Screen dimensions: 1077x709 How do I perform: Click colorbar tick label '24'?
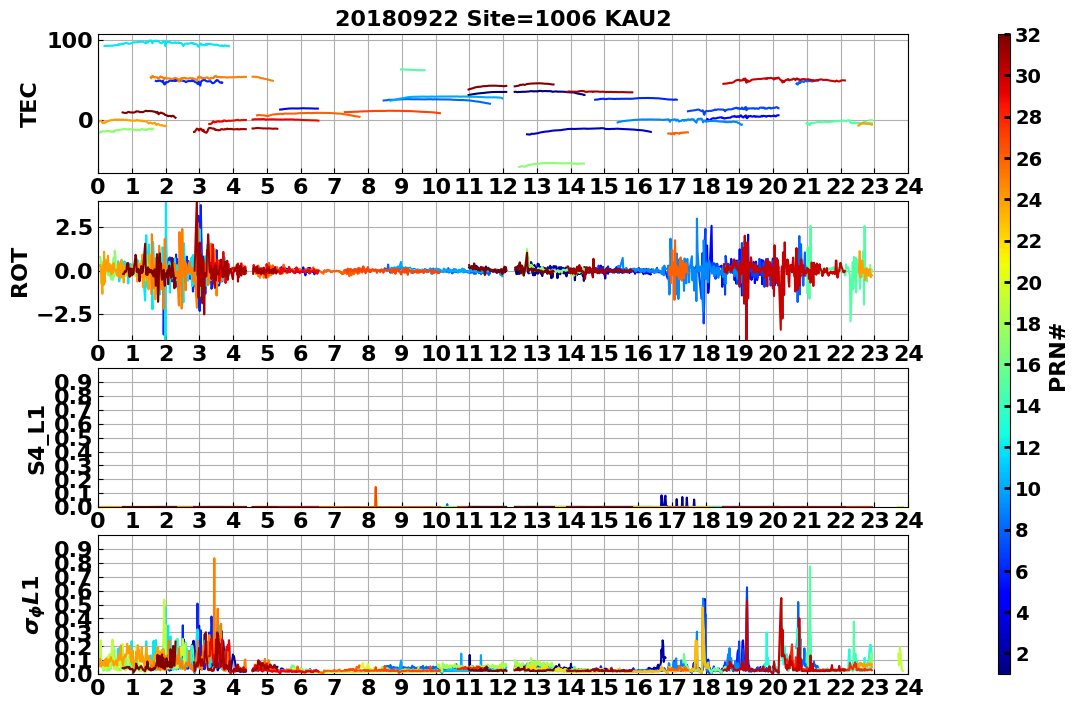pos(1028,200)
